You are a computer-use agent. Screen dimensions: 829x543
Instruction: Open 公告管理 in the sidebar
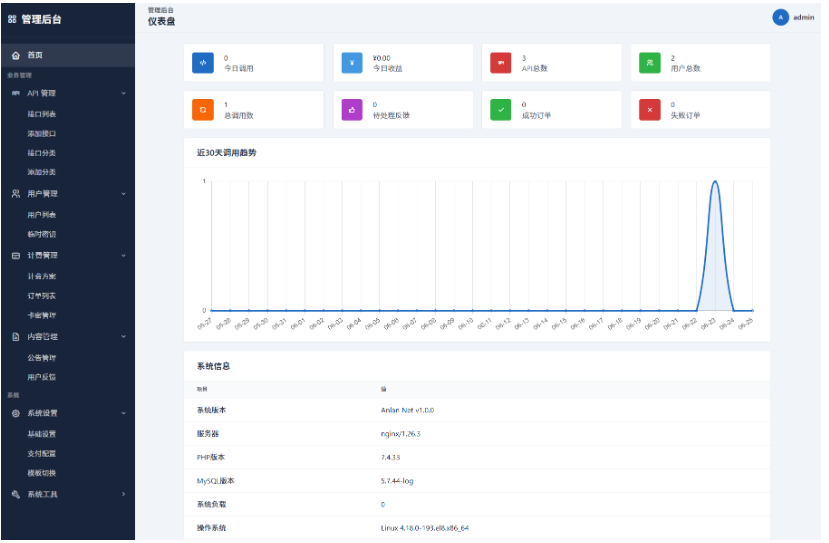[42, 358]
